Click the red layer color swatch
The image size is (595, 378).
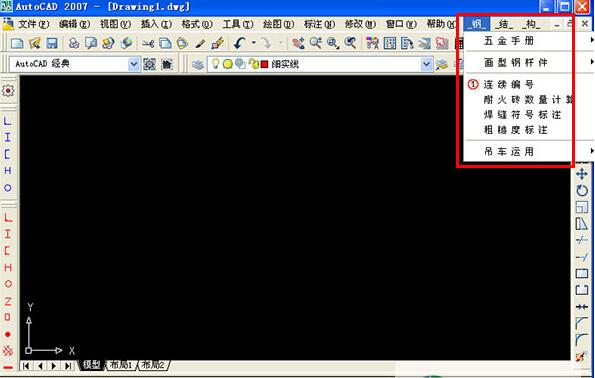[x=264, y=65]
